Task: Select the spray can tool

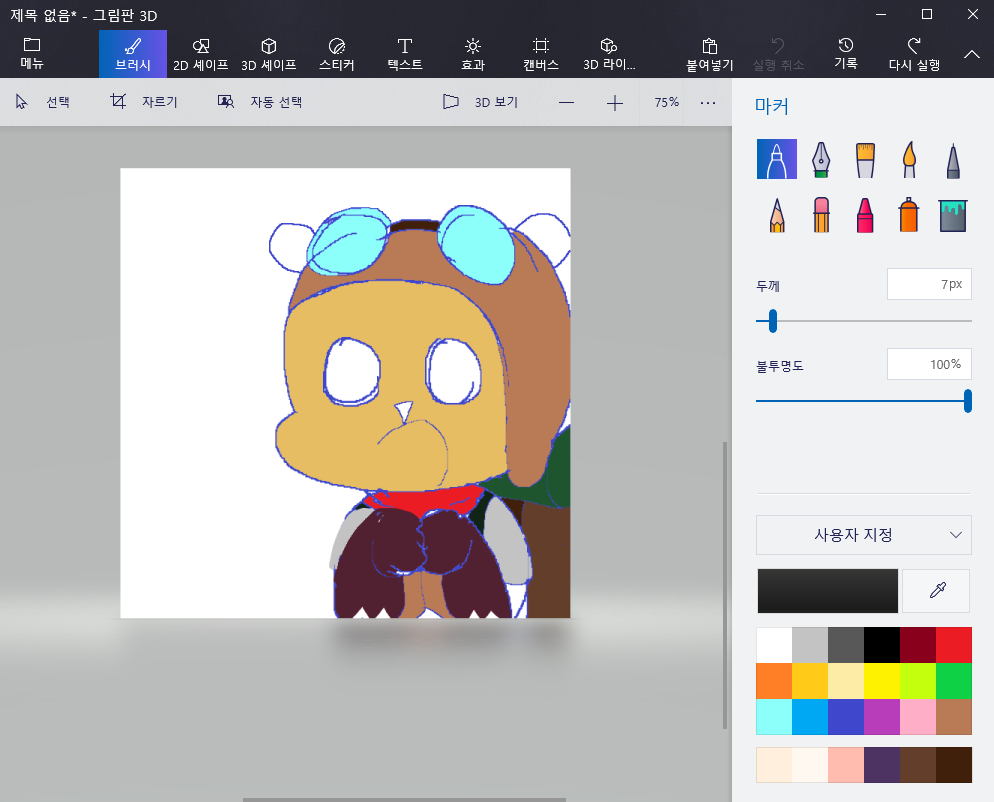Action: 909,214
